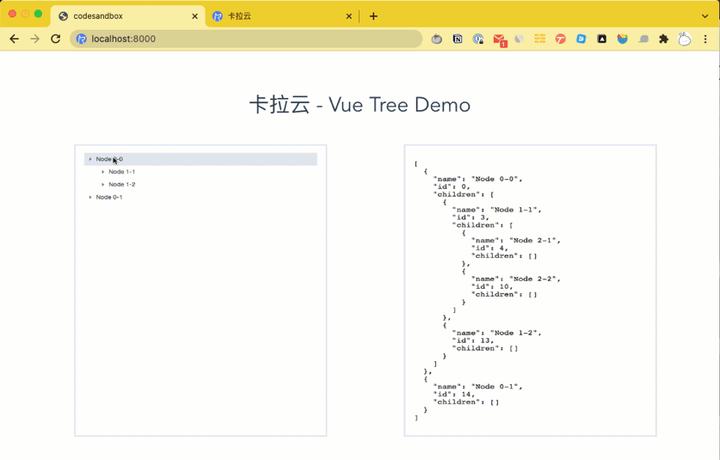This screenshot has width=720, height=460.
Task: Select the Node 1-1 tree row
Action: pyautogui.click(x=207, y=172)
